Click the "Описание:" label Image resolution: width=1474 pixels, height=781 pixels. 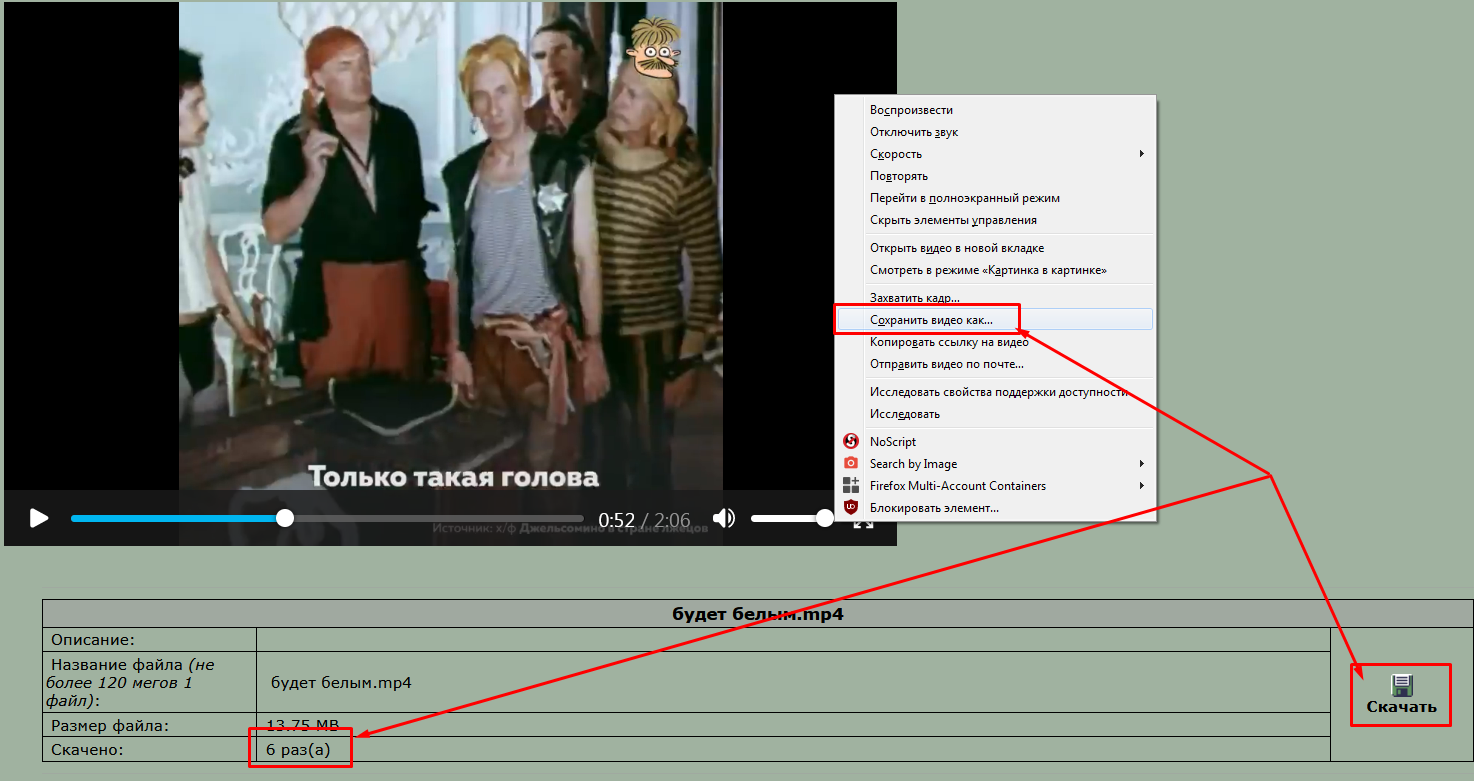(93, 639)
